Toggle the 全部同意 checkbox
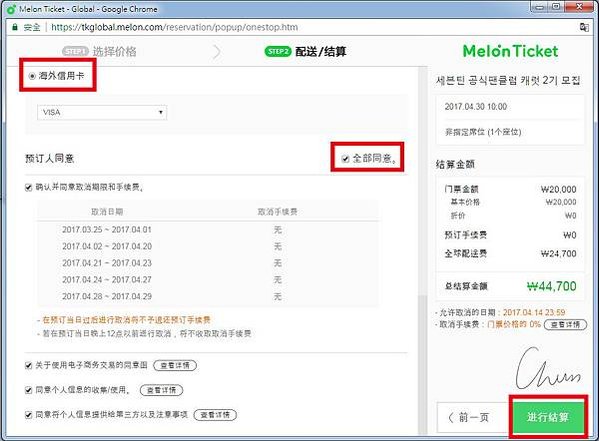 point(345,158)
